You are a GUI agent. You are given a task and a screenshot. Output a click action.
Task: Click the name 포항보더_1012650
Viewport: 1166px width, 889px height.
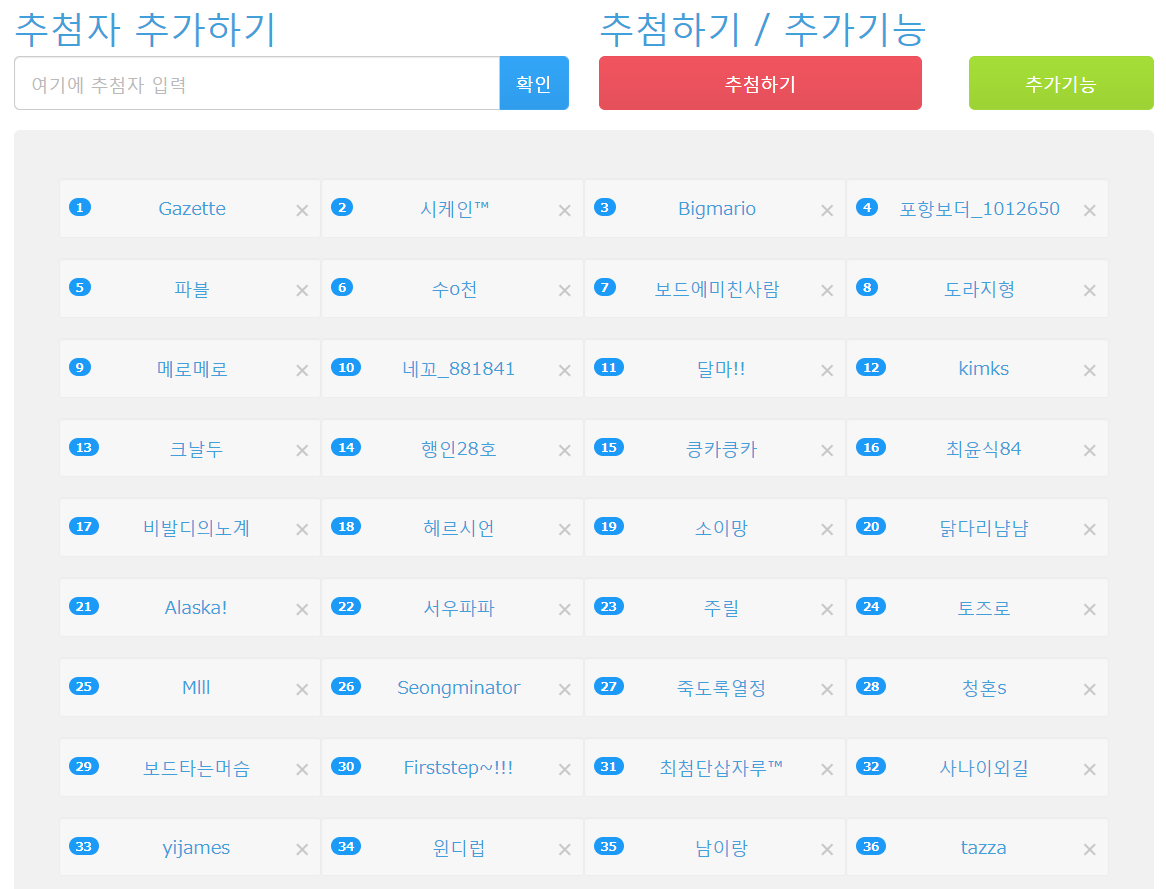(x=979, y=209)
